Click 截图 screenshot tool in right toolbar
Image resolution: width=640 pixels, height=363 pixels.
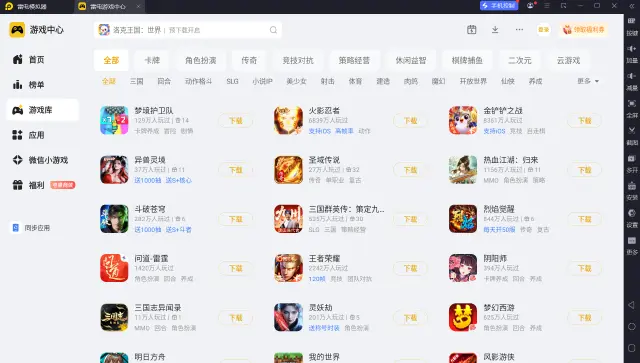[x=632, y=136]
